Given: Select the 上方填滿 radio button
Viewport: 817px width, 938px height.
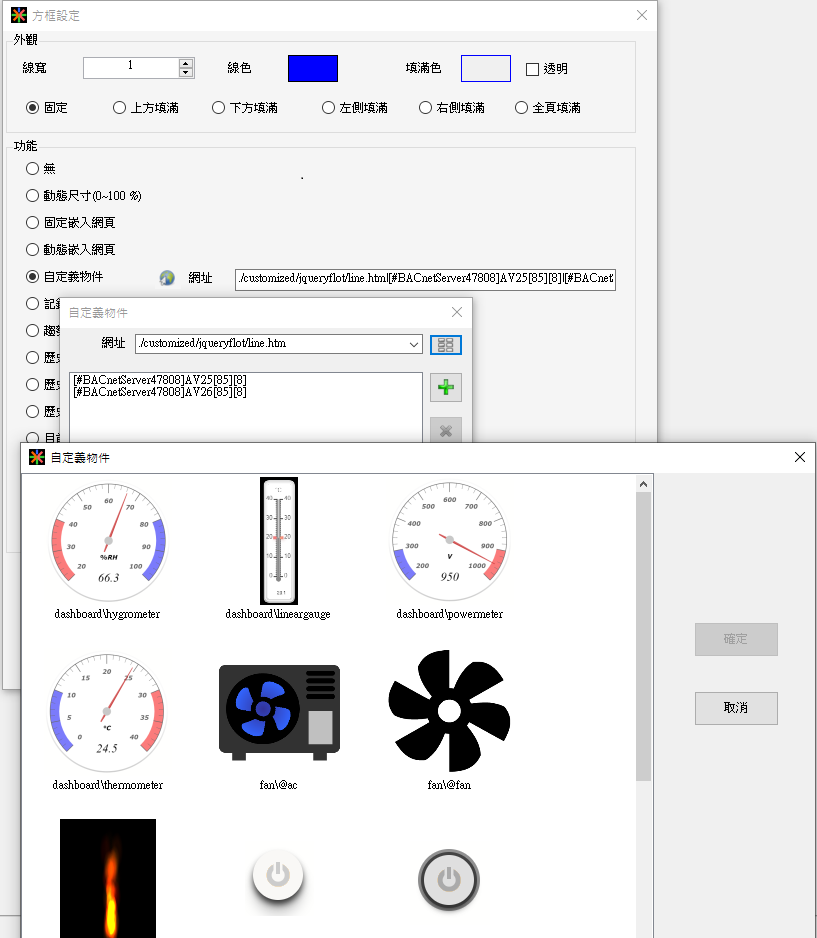Looking at the screenshot, I should click(x=119, y=108).
